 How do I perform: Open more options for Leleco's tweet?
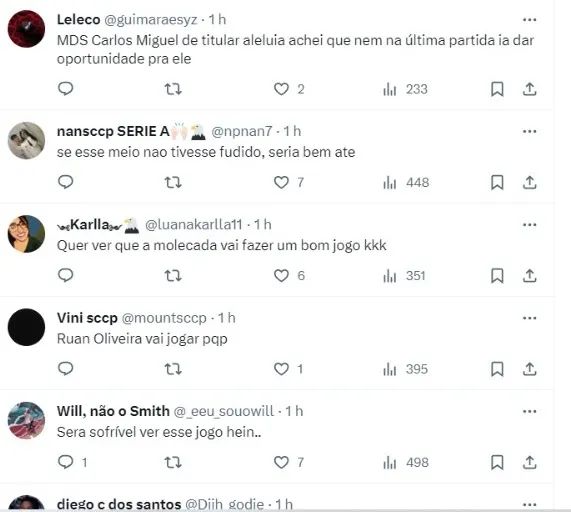[529, 20]
